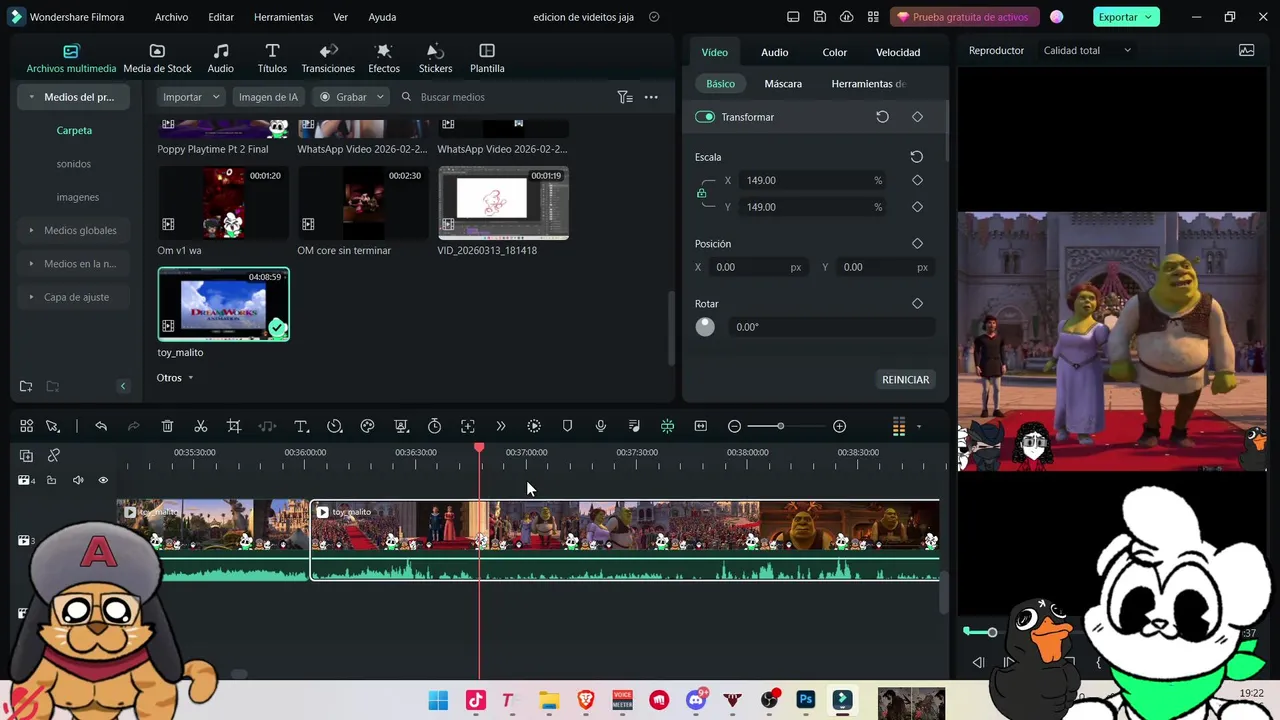This screenshot has height=720, width=1280.
Task: Delete the selected clip with trash icon
Action: 167,426
